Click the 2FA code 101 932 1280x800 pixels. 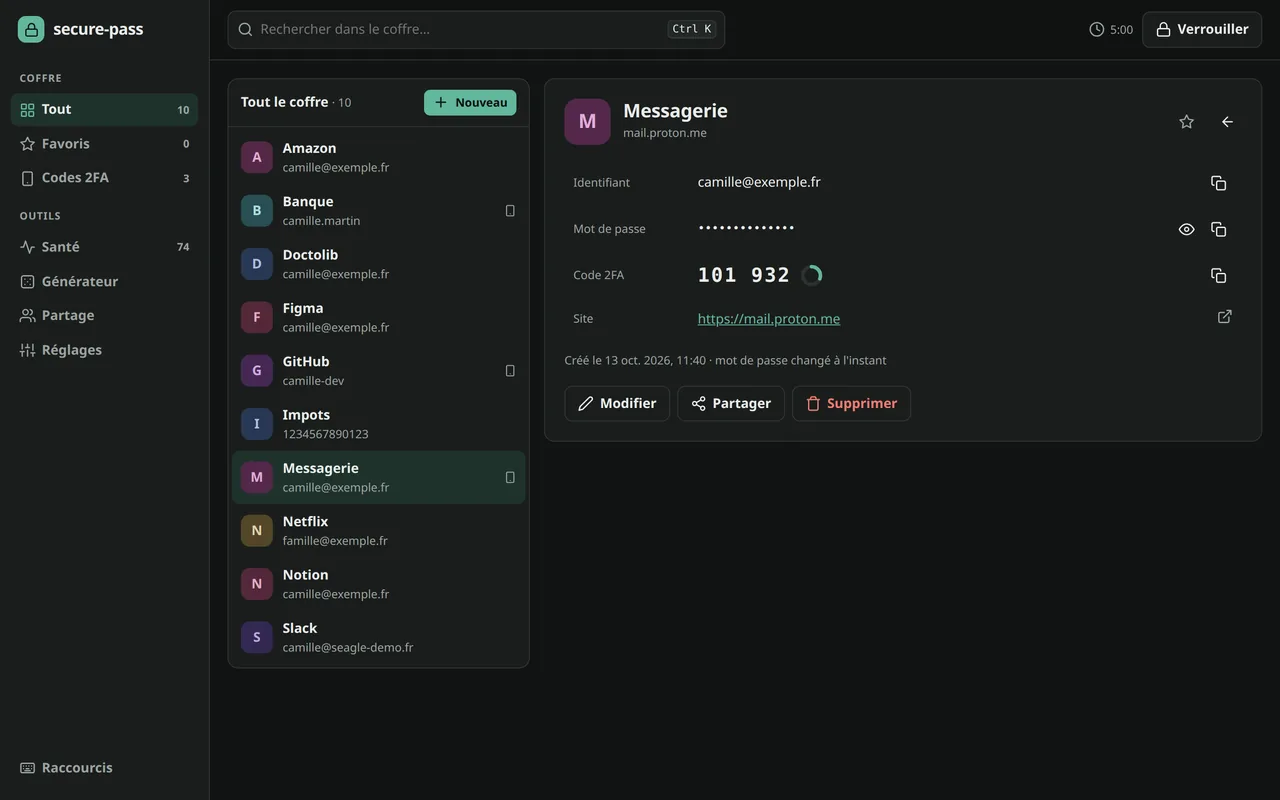pyautogui.click(x=744, y=275)
